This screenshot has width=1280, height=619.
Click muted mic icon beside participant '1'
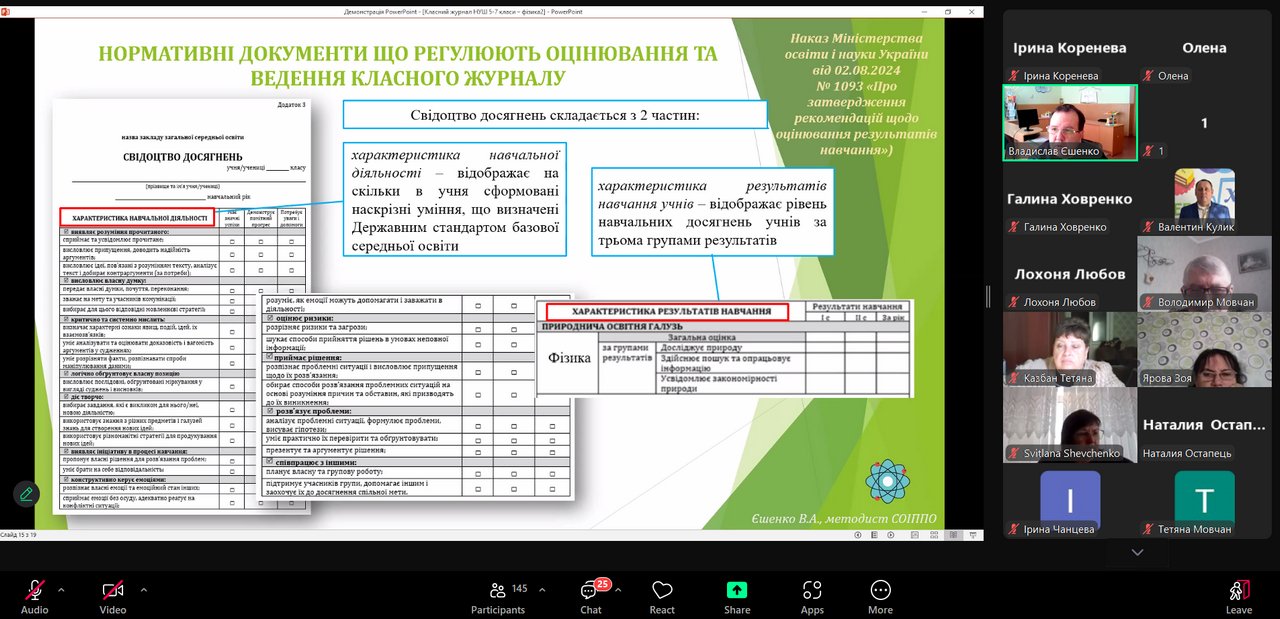click(x=1148, y=151)
